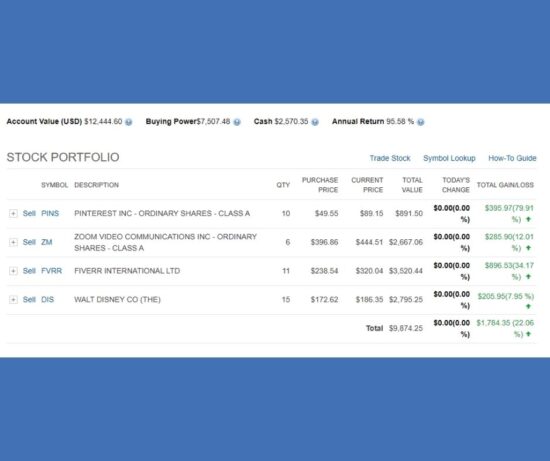Open the How-To Guide link
Screen dimensions: 550x461
512,158
